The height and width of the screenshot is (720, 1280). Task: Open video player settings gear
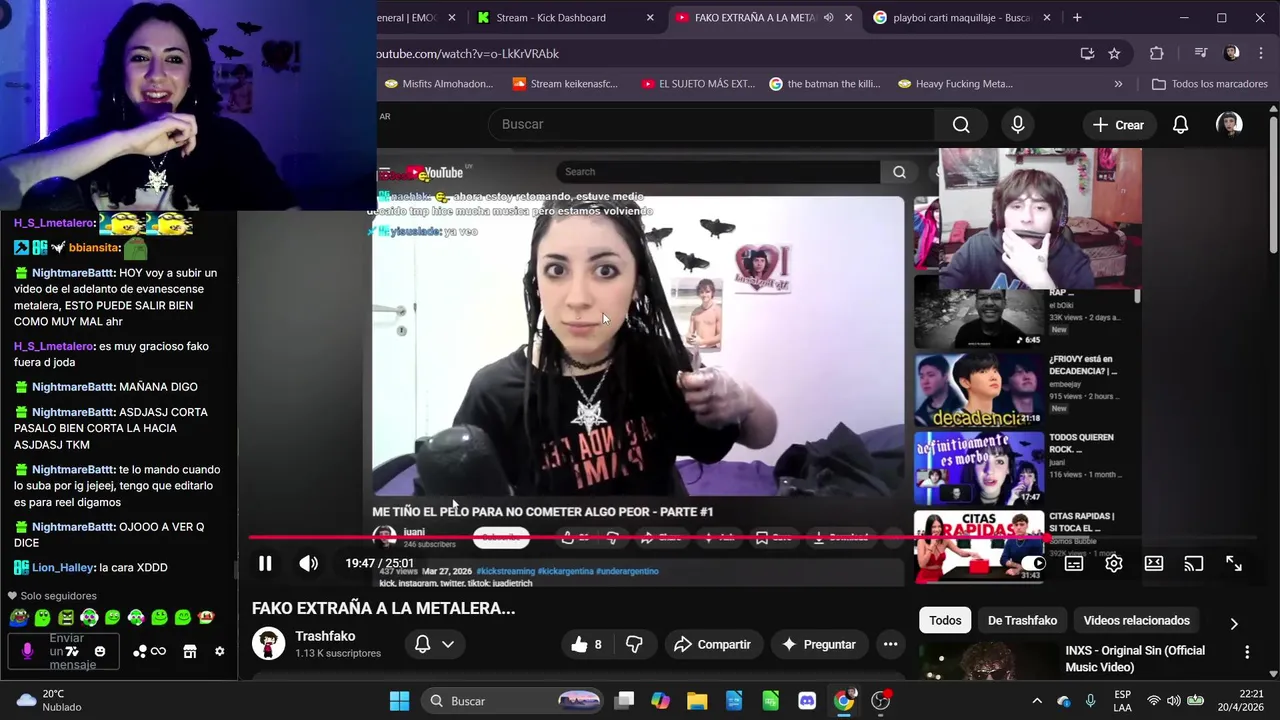(x=1114, y=564)
